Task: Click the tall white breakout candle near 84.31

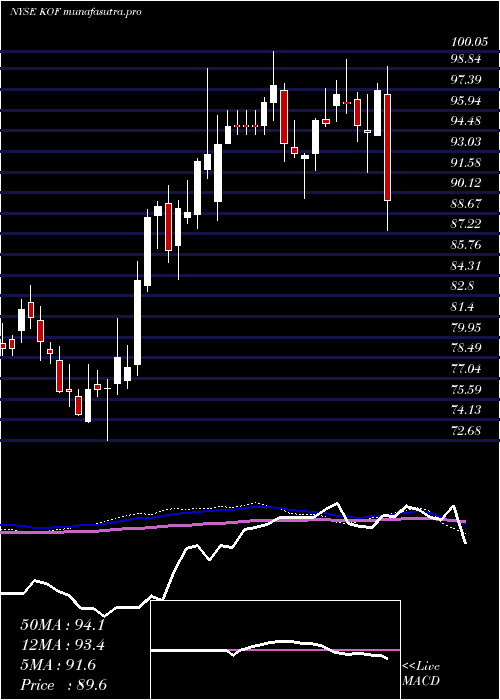Action: click(x=138, y=321)
